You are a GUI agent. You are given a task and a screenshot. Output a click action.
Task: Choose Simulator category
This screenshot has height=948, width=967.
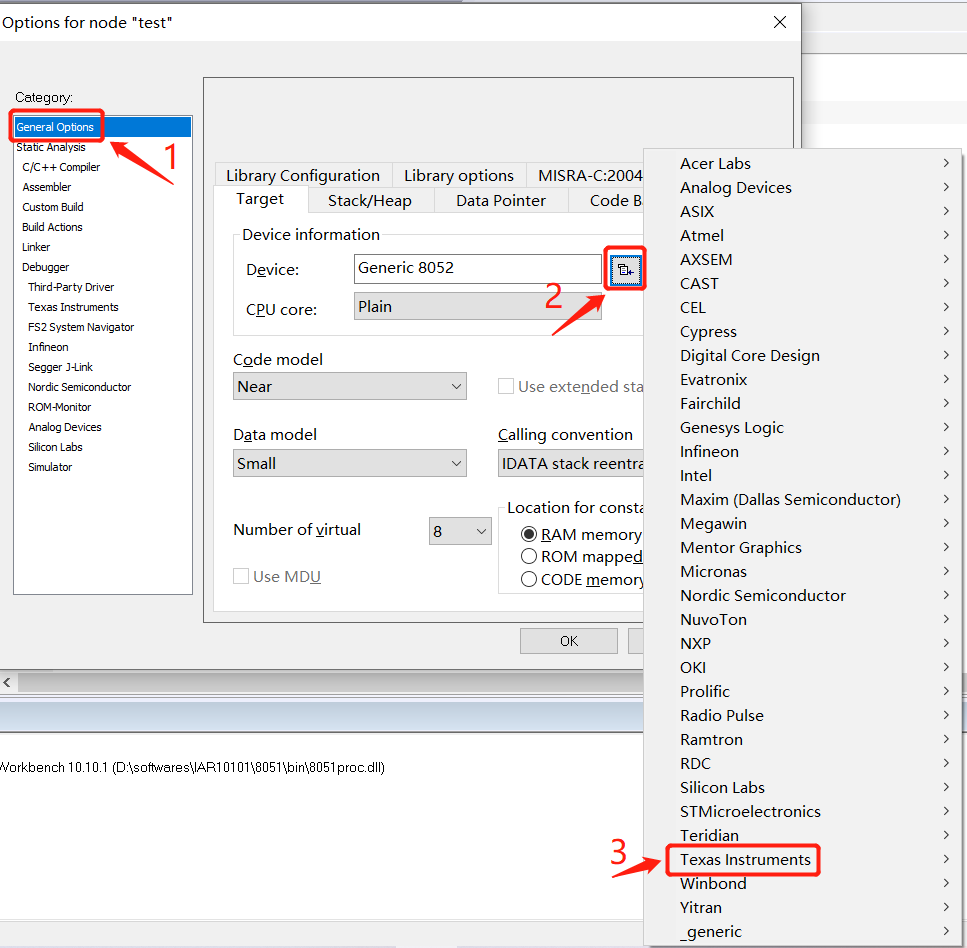click(x=50, y=467)
